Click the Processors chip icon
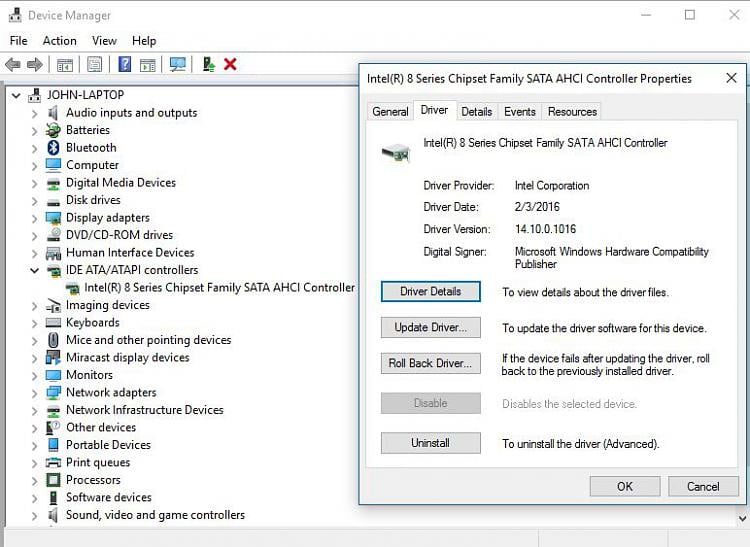The width and height of the screenshot is (750, 547). pos(53,480)
